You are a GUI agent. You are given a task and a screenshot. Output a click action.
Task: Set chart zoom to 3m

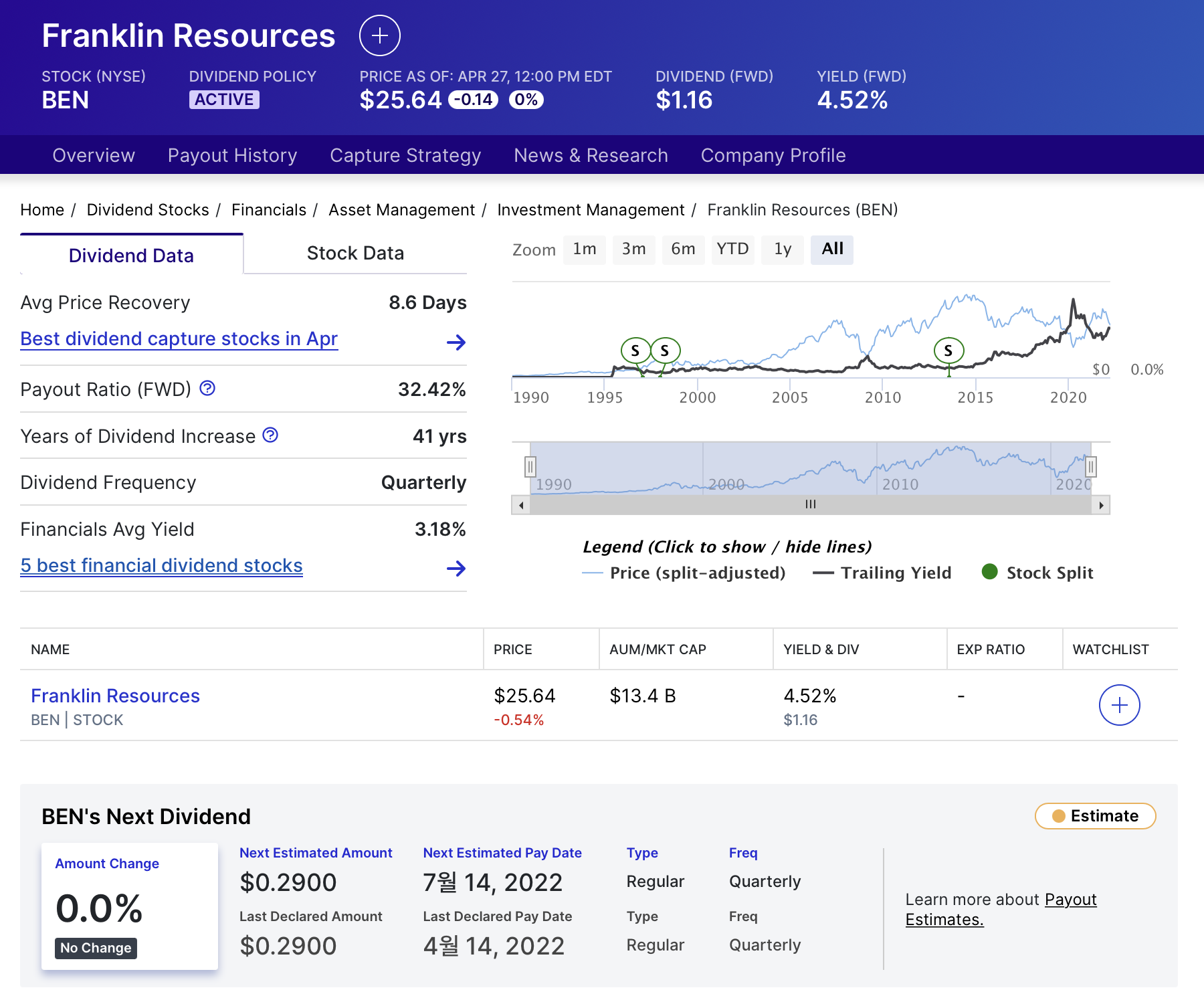pos(634,249)
